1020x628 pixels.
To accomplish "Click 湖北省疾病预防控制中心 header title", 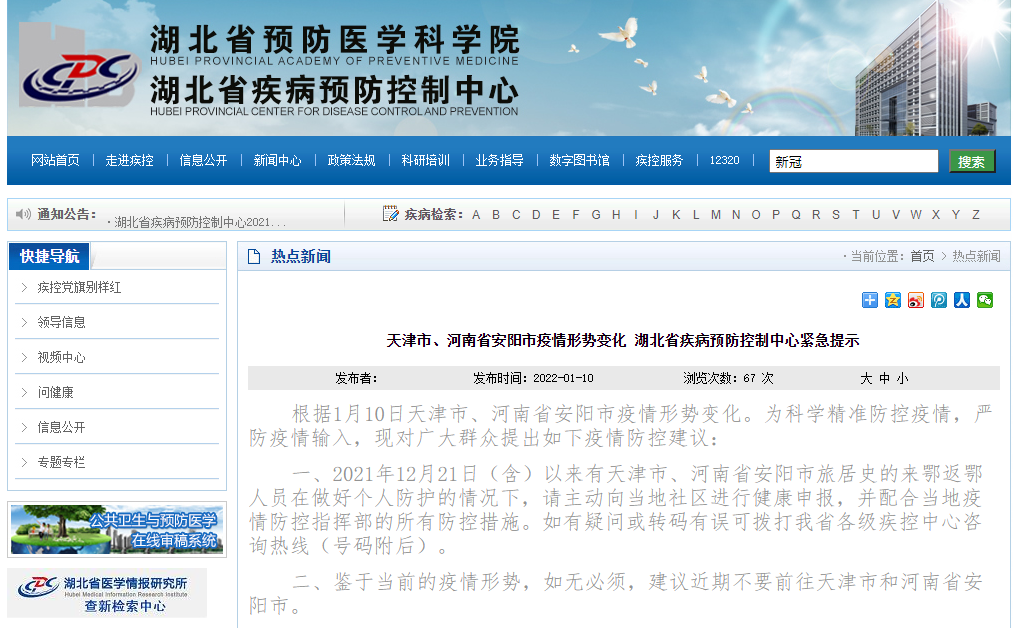I will click(x=334, y=90).
